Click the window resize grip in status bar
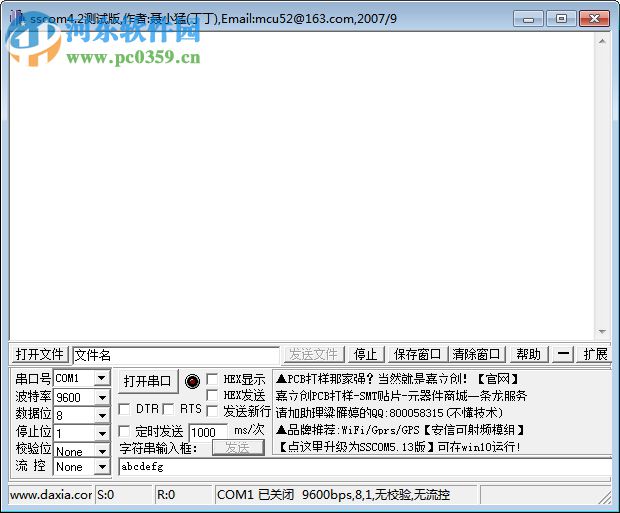The height and width of the screenshot is (513, 620). tap(605, 497)
